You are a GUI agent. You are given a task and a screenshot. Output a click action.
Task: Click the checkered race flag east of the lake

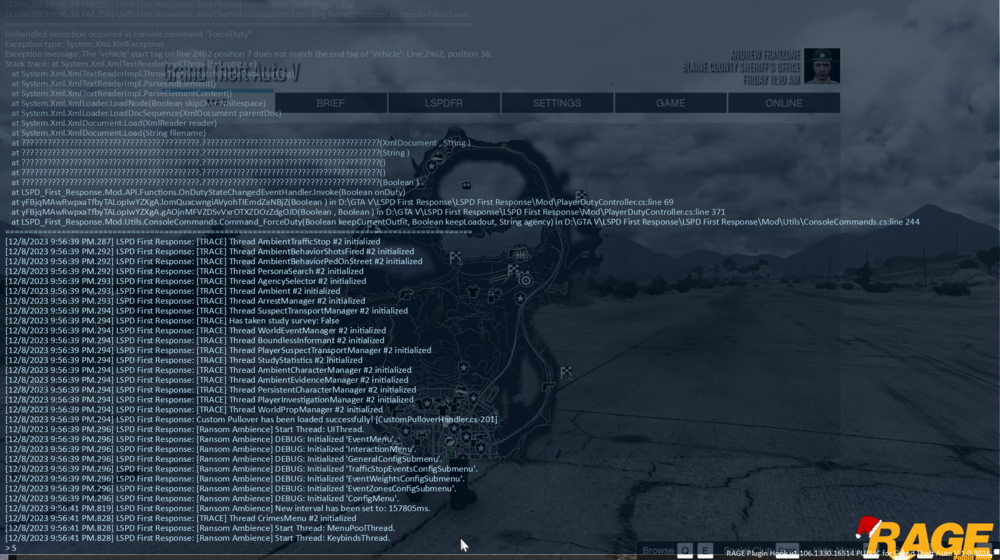click(x=580, y=195)
